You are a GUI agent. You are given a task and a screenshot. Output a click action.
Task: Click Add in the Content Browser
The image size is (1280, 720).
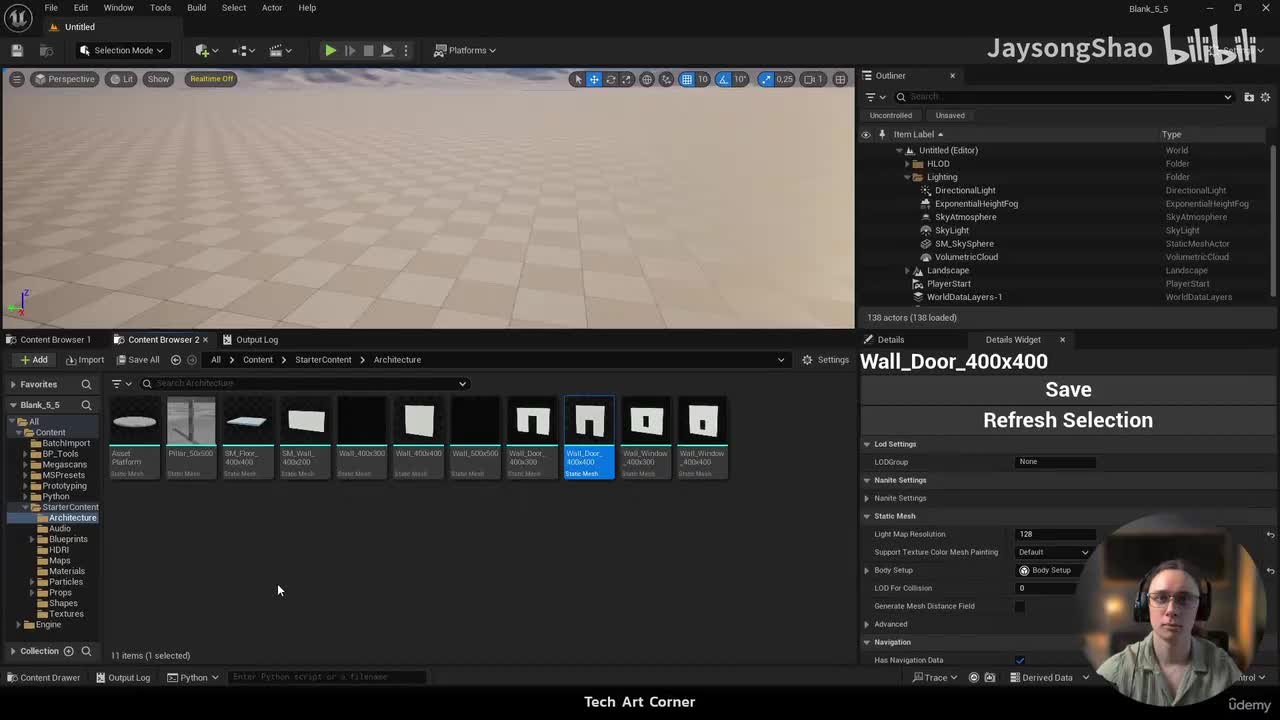click(x=33, y=360)
